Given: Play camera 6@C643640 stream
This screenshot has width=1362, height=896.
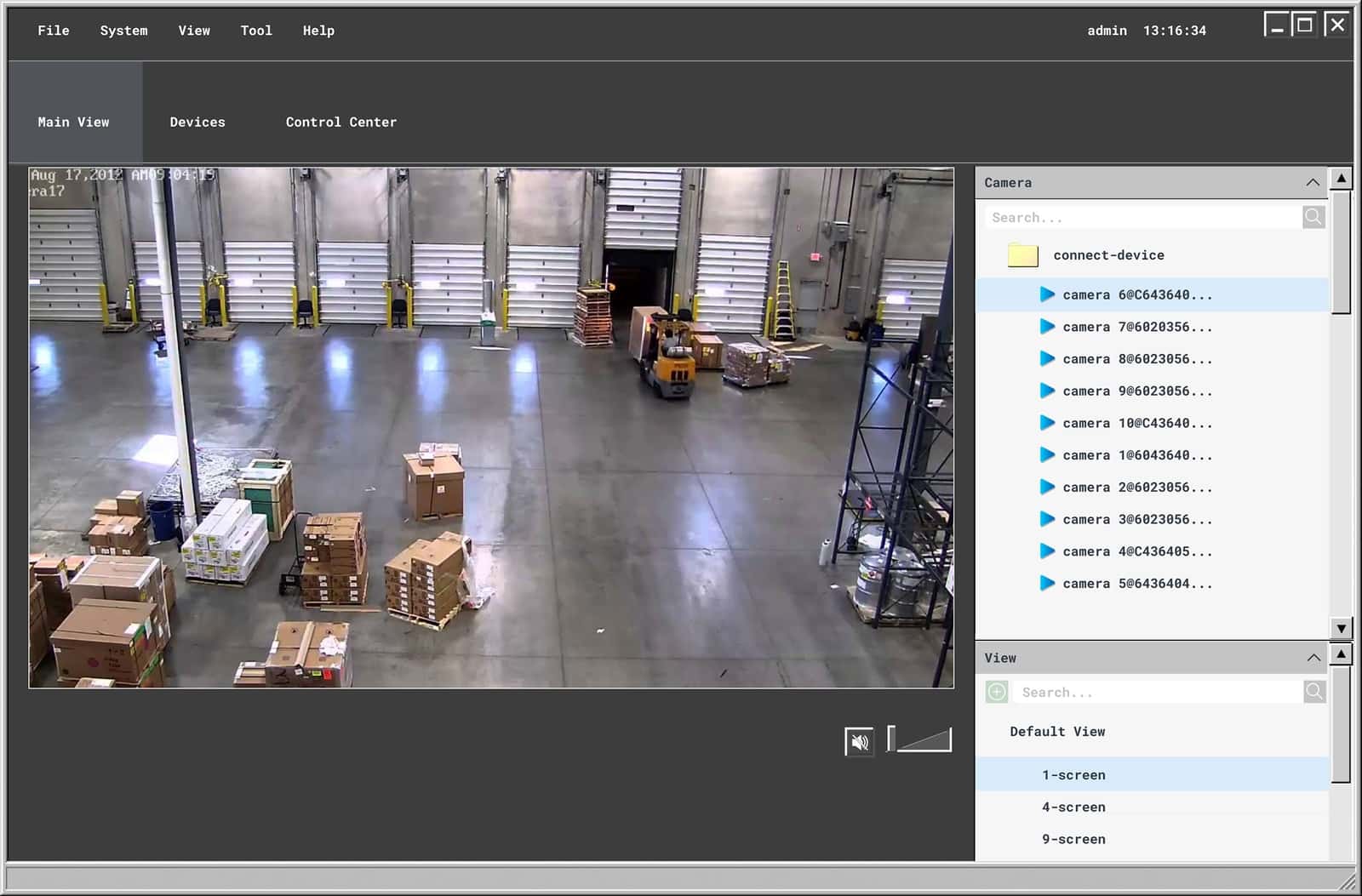Looking at the screenshot, I should (x=1047, y=294).
